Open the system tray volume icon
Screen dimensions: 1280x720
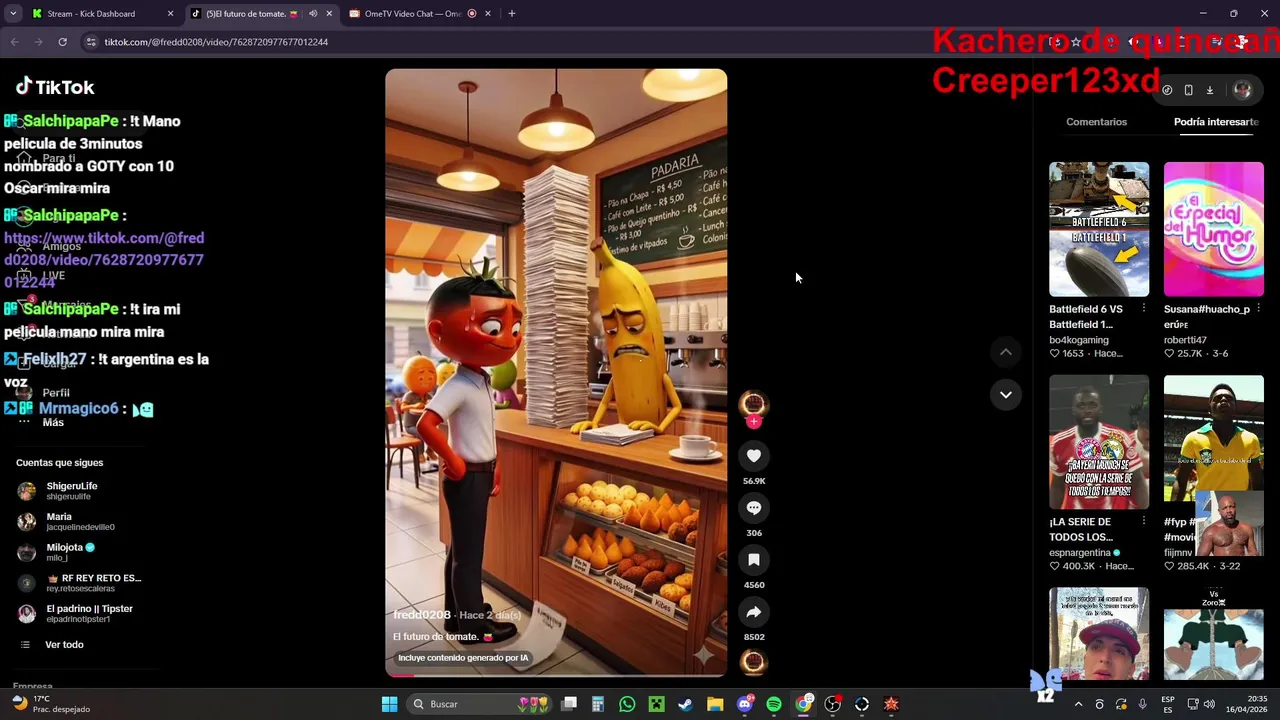pos(1209,704)
